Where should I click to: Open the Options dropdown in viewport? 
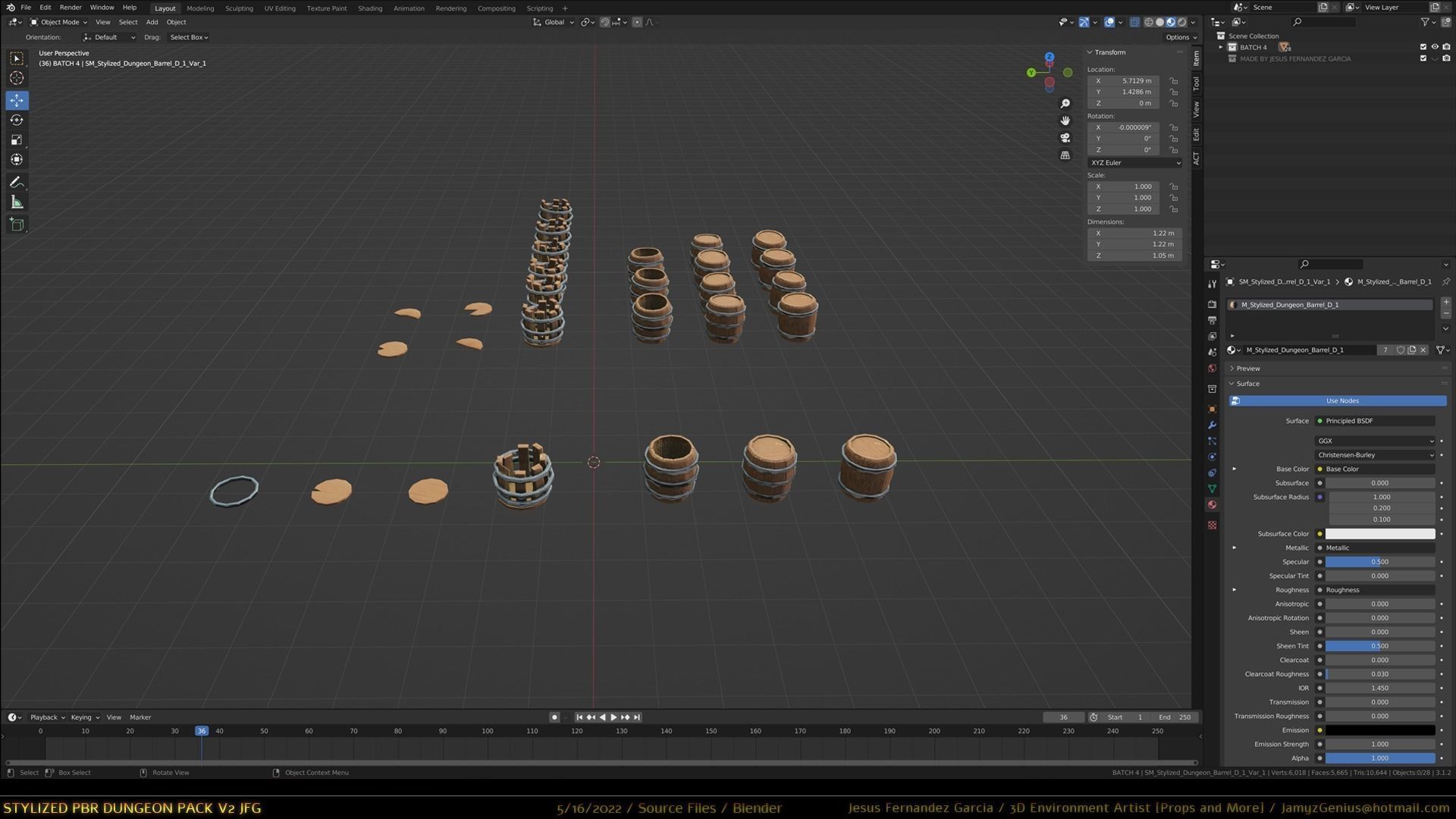[1181, 37]
